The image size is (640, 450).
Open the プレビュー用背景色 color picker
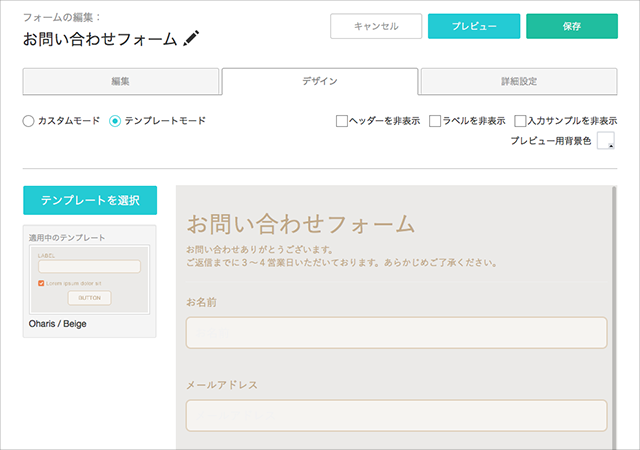coord(606,140)
